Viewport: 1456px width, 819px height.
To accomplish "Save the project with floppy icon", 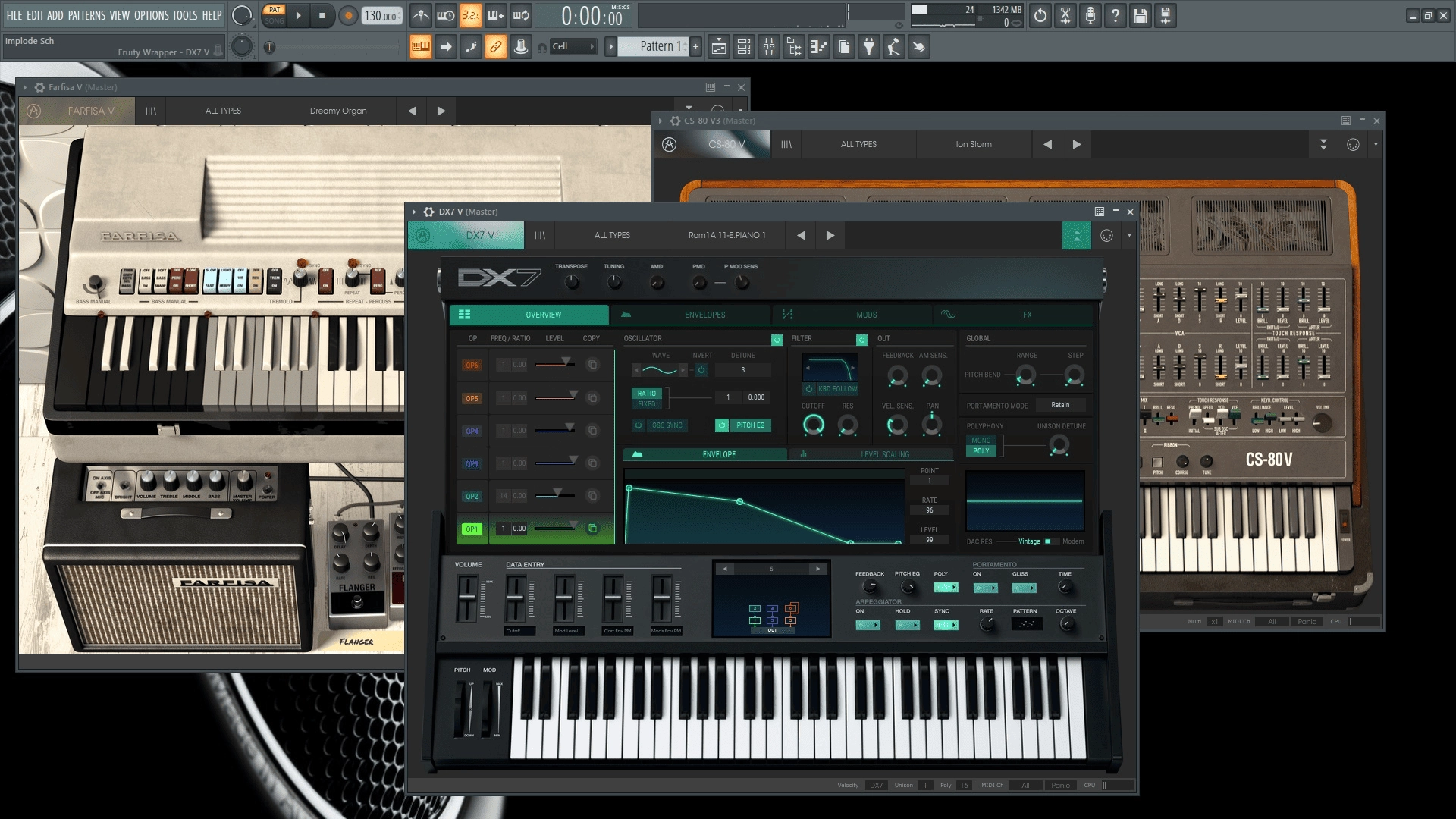I will (1141, 15).
